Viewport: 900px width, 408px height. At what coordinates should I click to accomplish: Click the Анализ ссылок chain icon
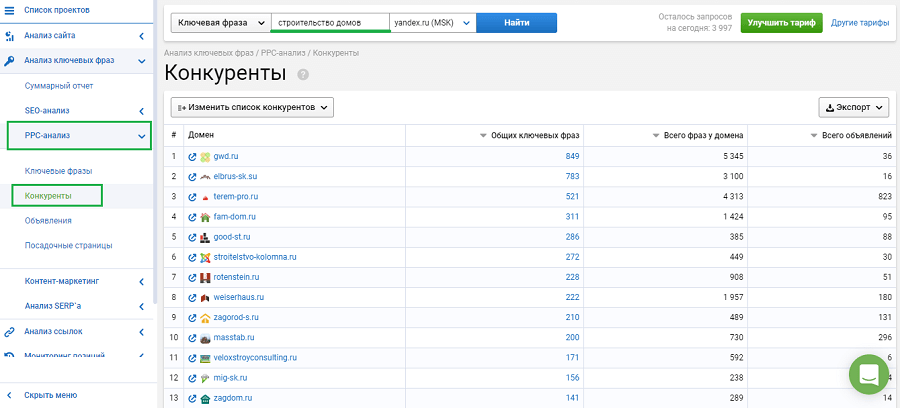pos(9,331)
